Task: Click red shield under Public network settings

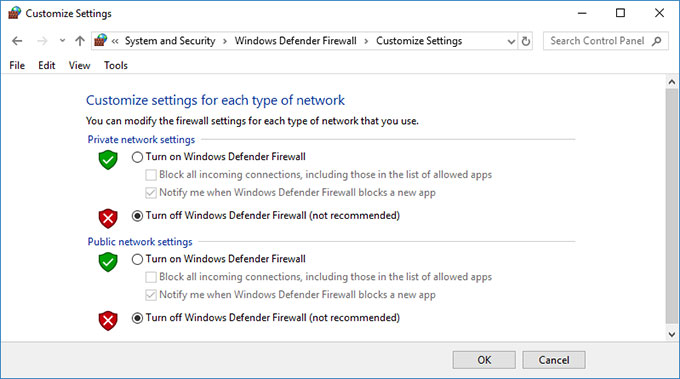Action: [108, 320]
